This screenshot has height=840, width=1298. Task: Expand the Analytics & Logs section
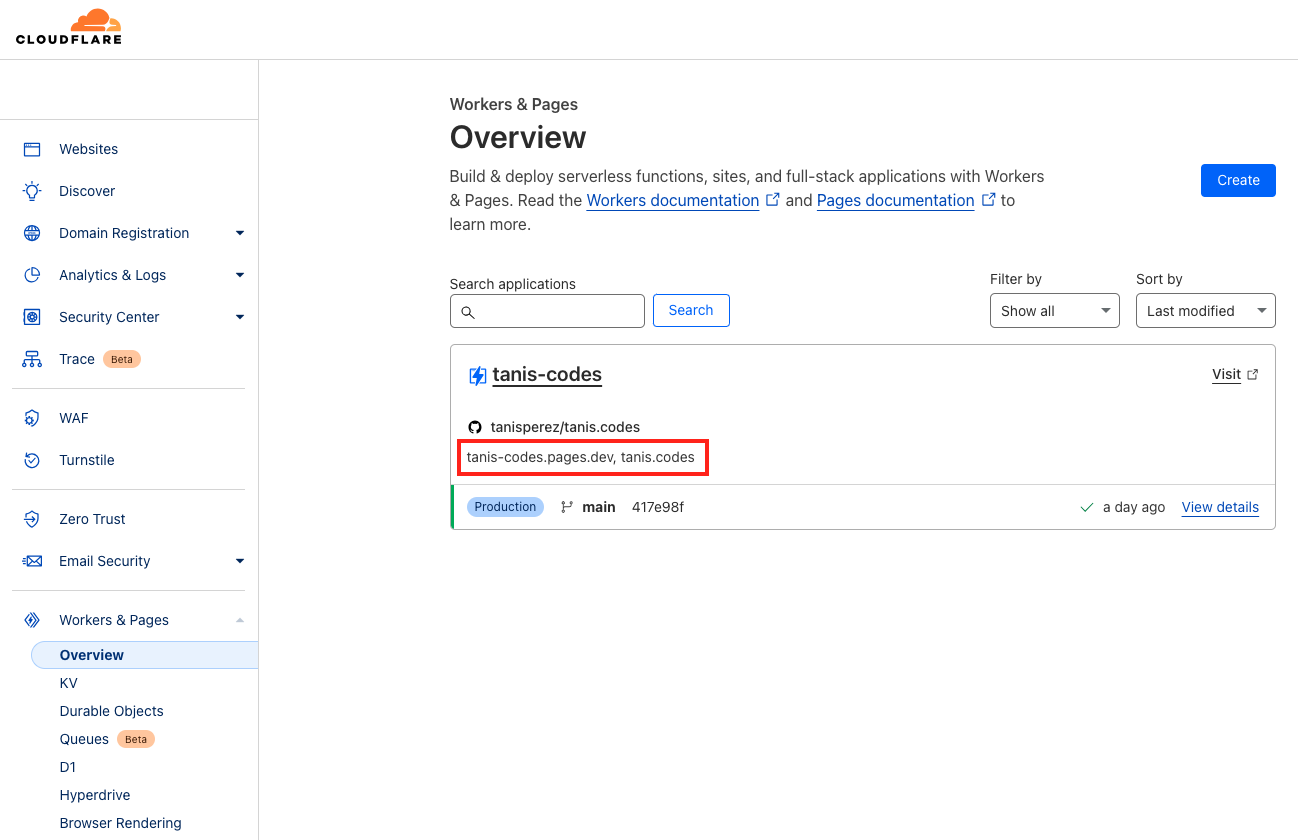point(239,275)
